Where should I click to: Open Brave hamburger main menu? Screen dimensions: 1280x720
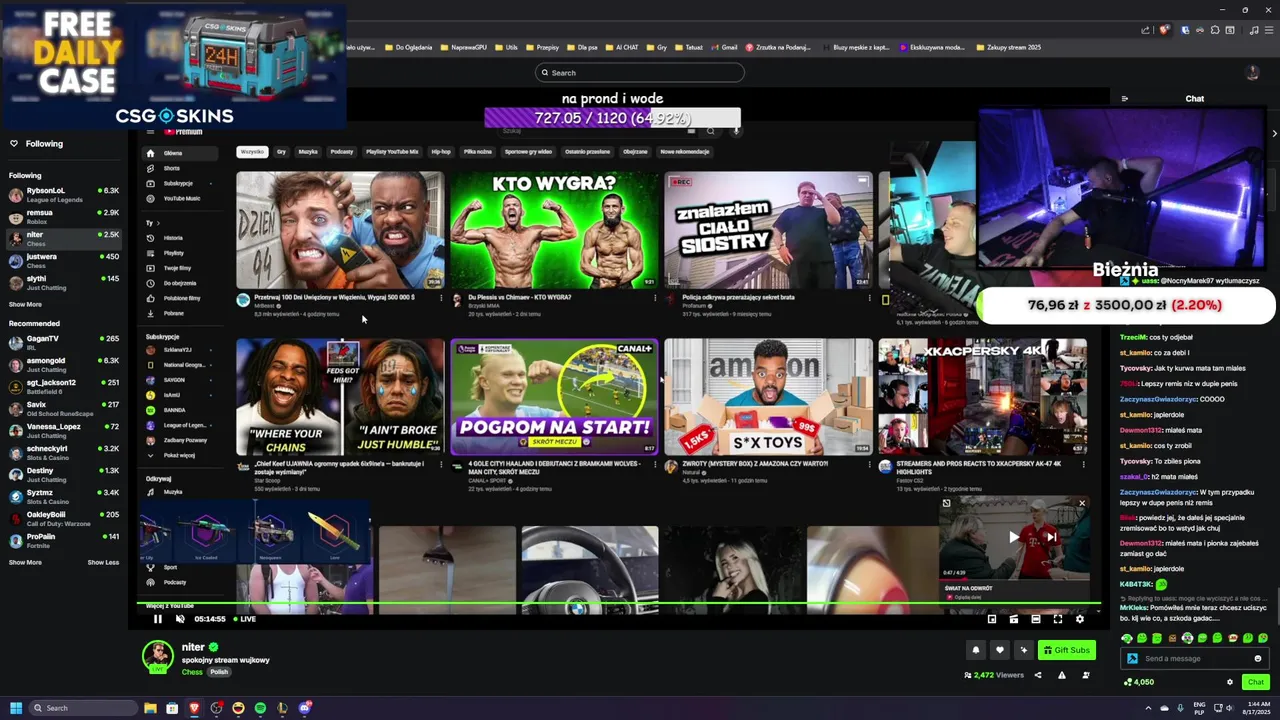pyautogui.click(x=1269, y=30)
